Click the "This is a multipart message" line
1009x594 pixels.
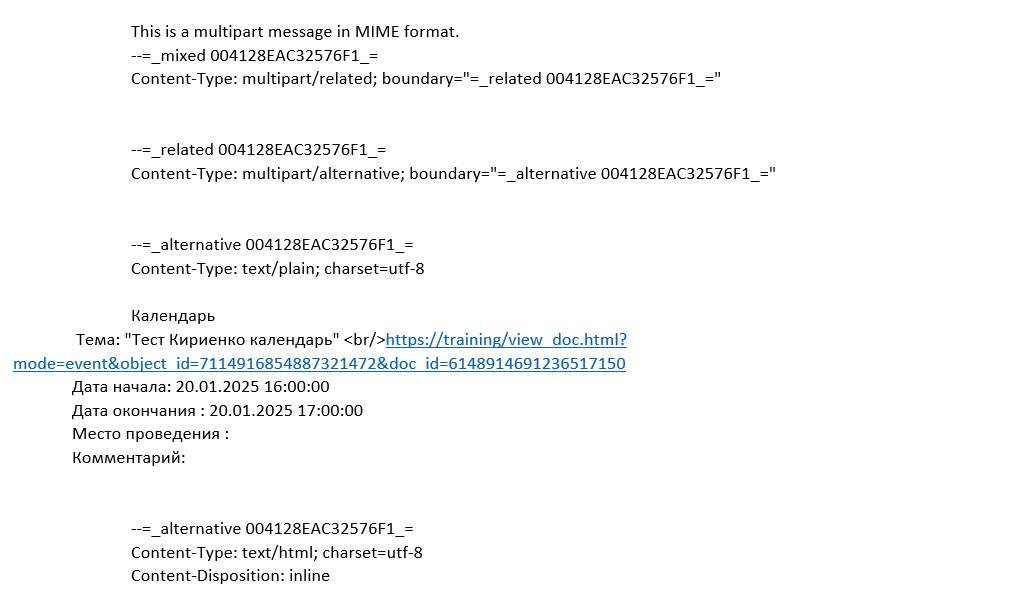[295, 31]
